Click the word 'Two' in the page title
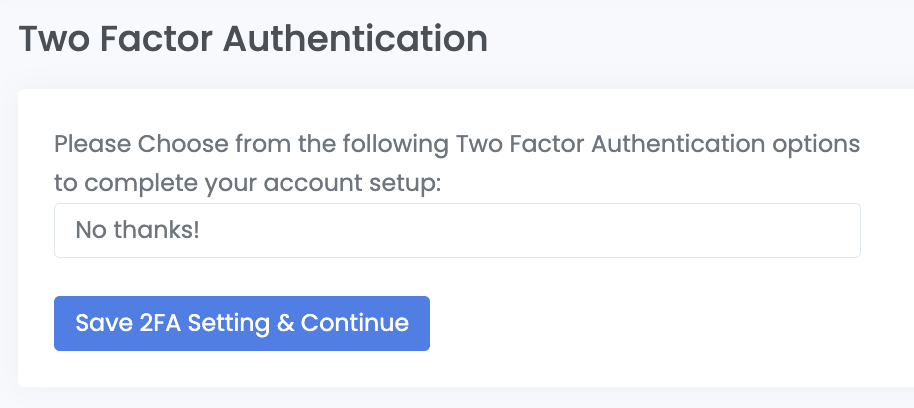Image resolution: width=914 pixels, height=408 pixels. pos(50,40)
